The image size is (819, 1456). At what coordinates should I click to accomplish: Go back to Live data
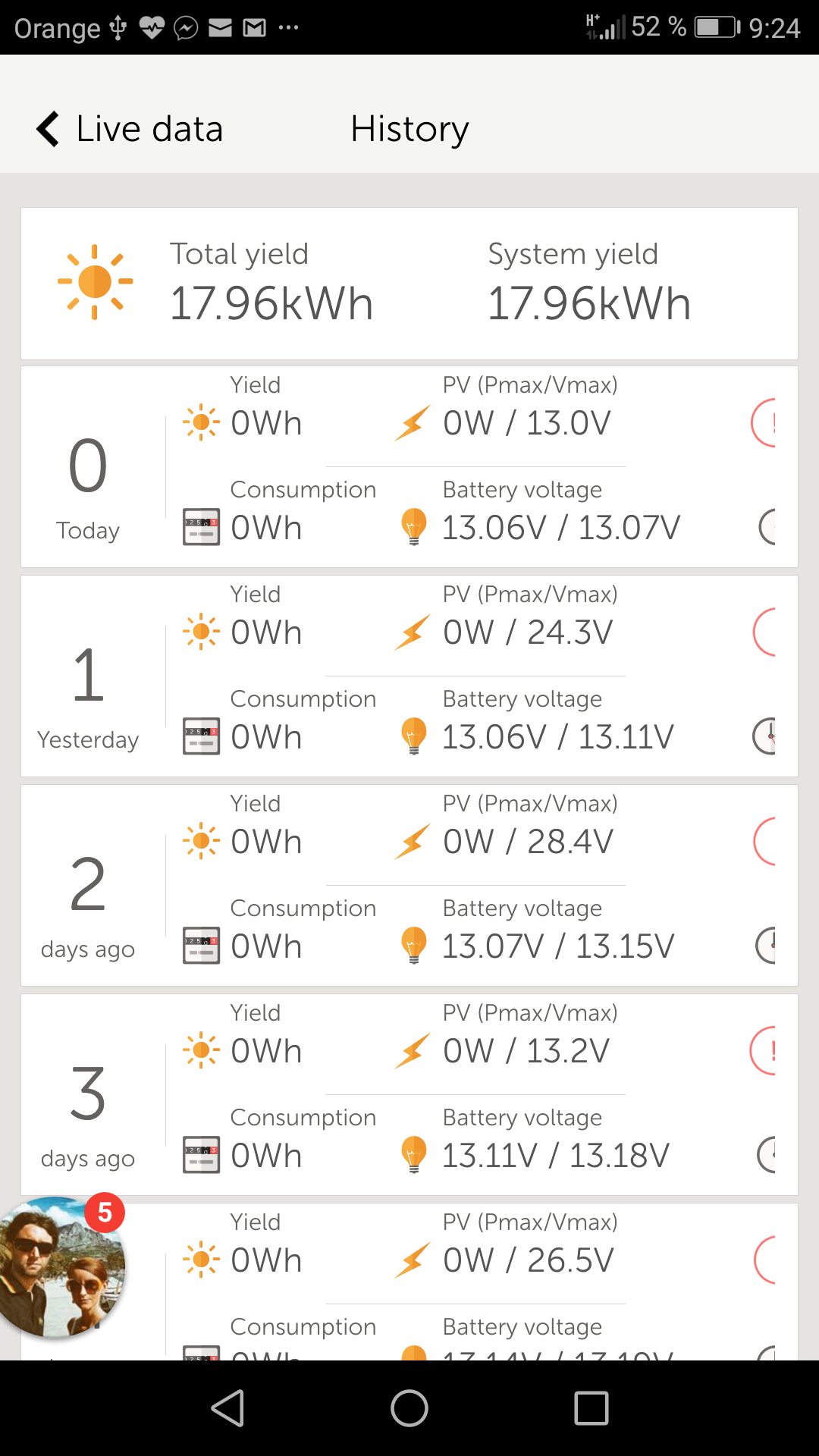[x=149, y=129]
